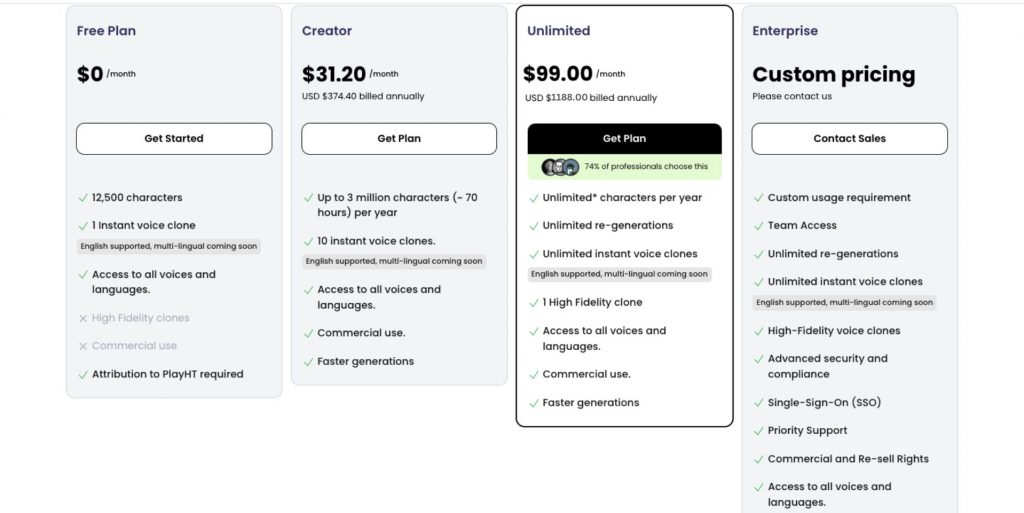Select the Free Plan heading
This screenshot has width=1024, height=513.
coord(106,31)
